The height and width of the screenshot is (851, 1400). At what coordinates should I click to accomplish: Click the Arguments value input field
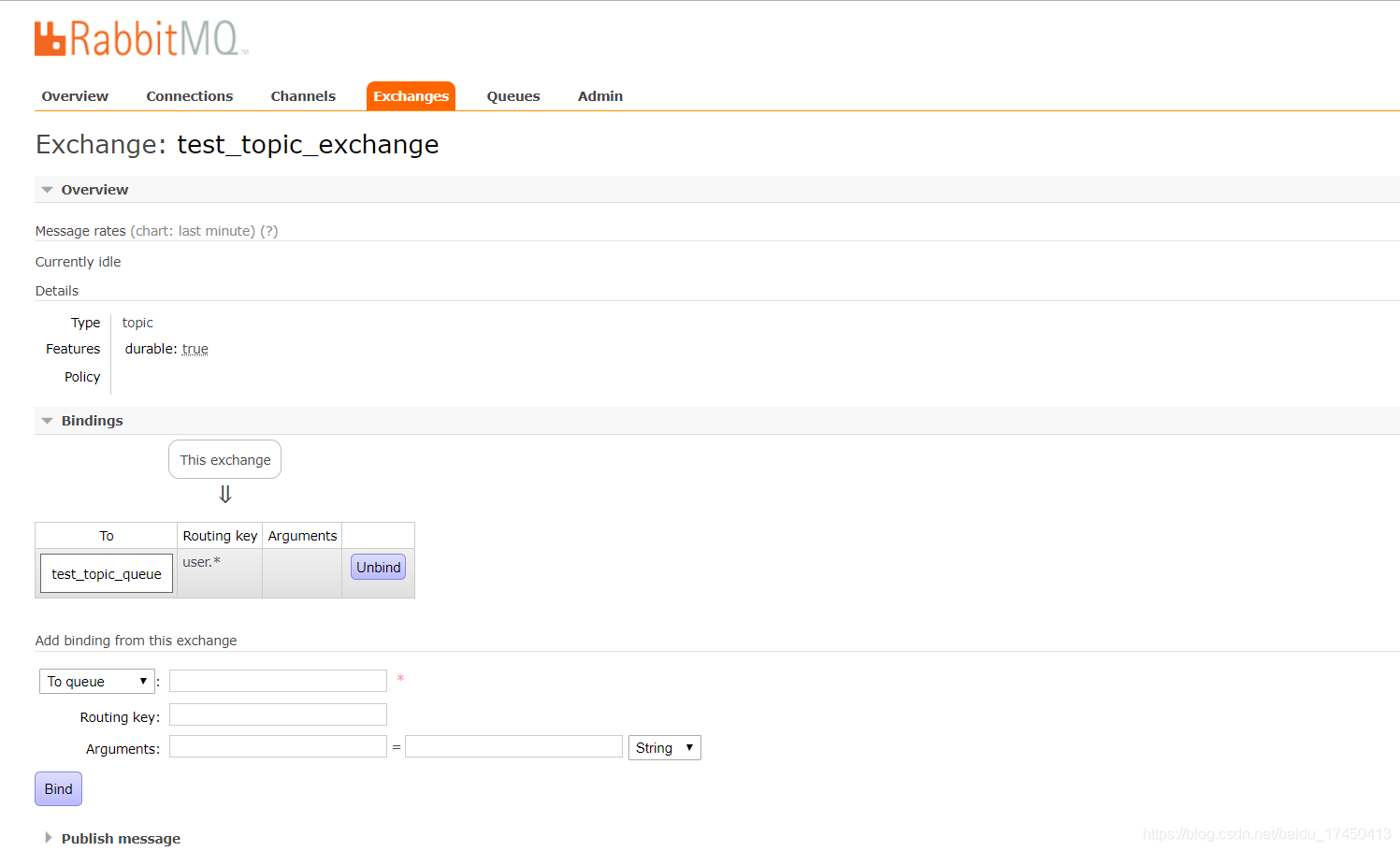click(x=513, y=746)
